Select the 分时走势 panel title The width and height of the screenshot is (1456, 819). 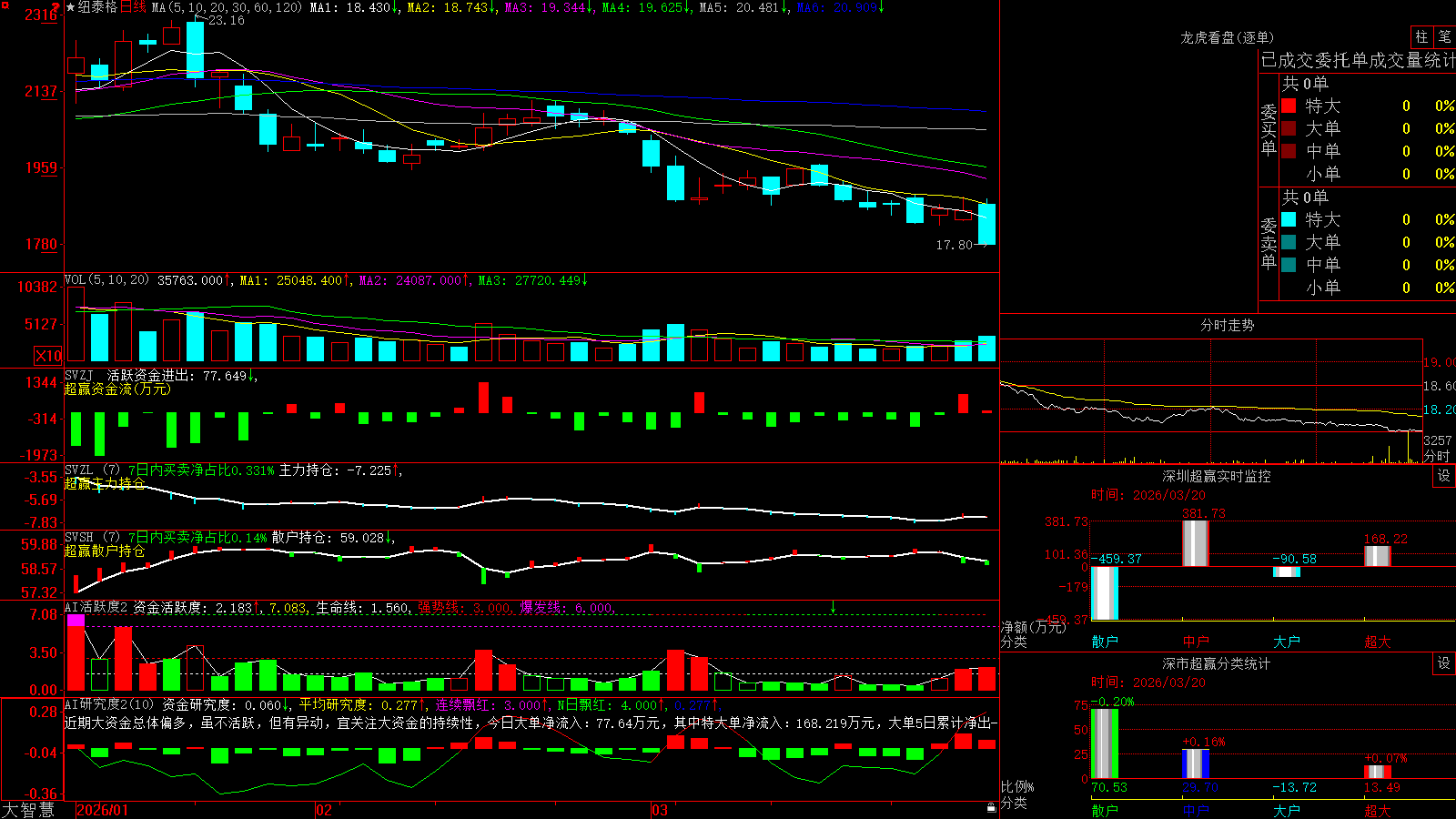coord(1227,325)
